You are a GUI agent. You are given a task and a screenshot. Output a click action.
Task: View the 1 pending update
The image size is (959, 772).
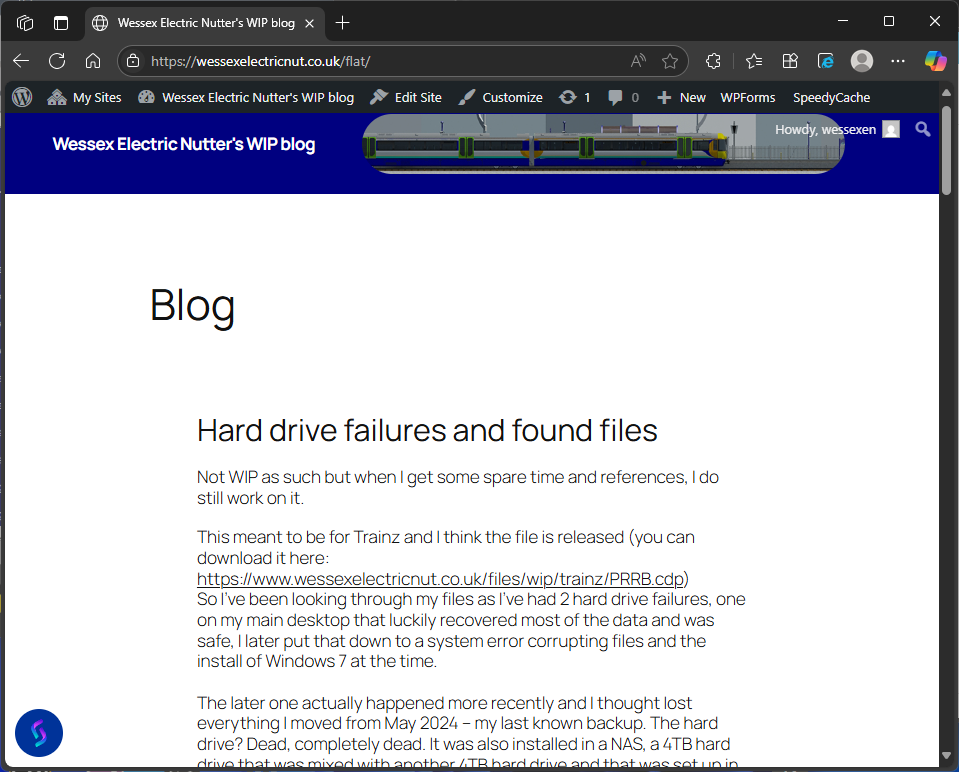point(574,97)
